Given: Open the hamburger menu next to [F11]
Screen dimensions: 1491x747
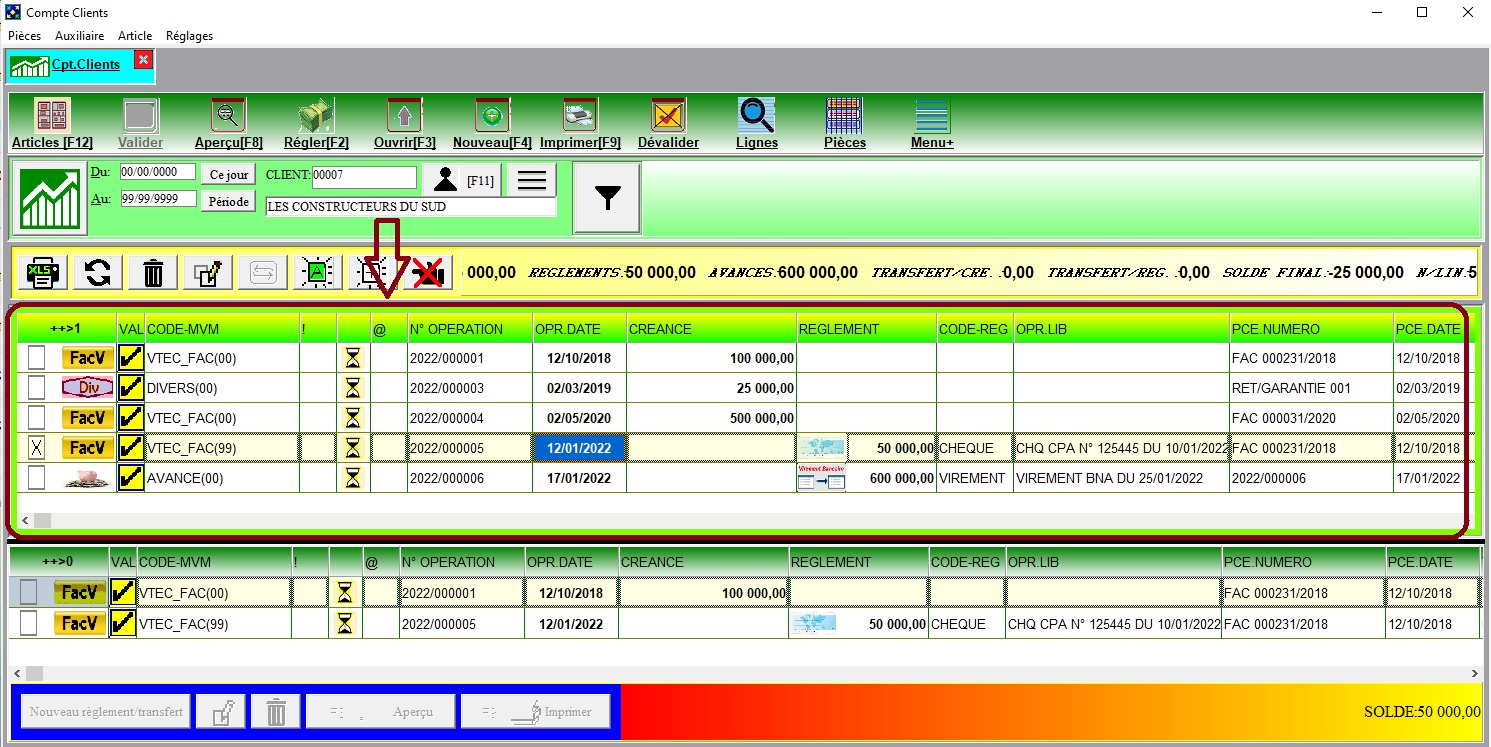Looking at the screenshot, I should coord(531,180).
